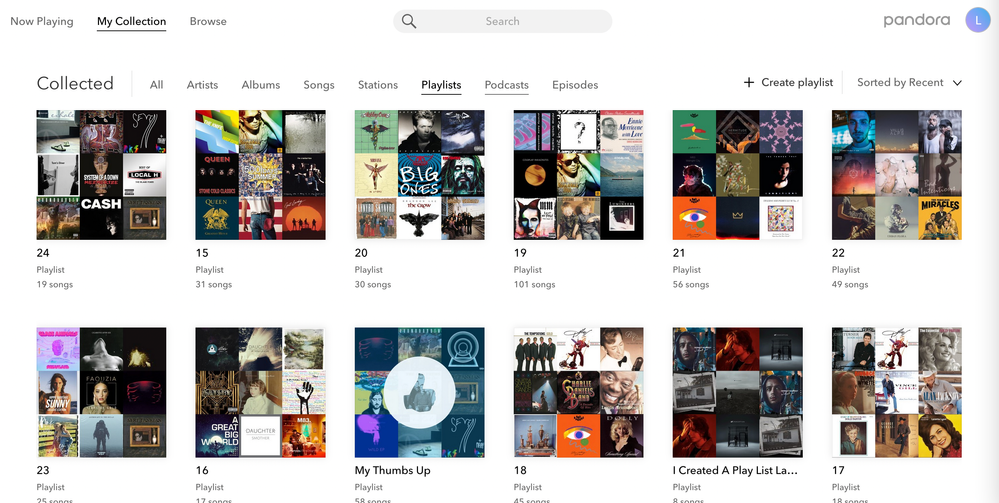Open I Created A Play List thumbnail

coord(737,392)
